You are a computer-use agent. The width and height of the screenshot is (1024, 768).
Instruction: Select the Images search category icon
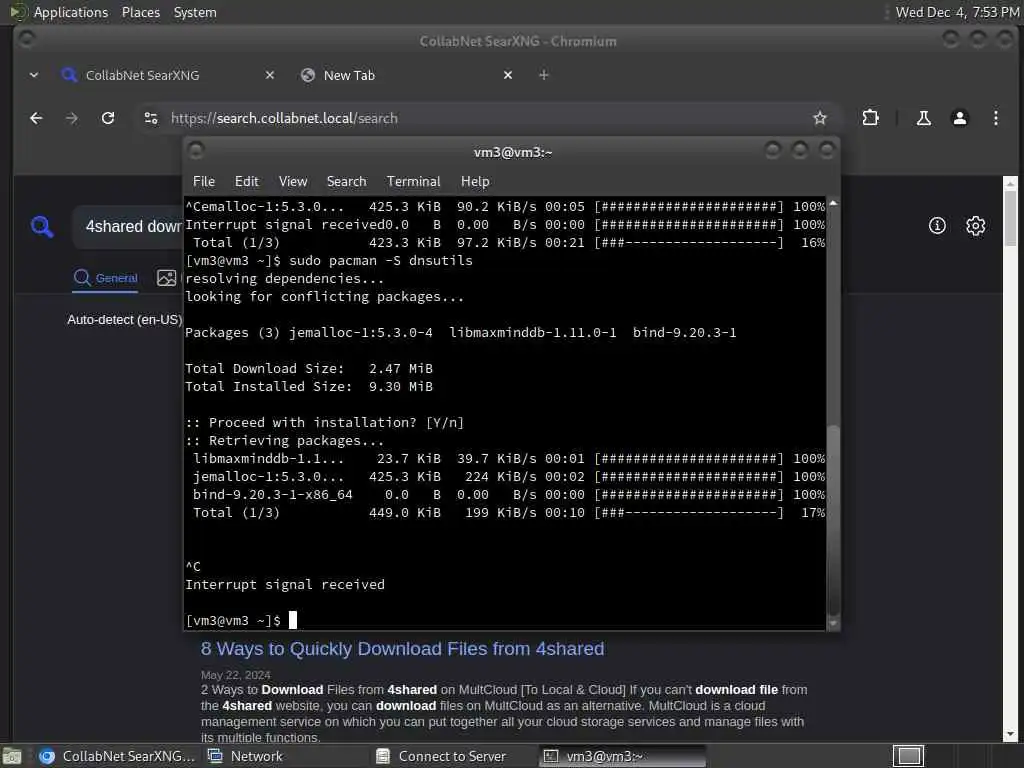pyautogui.click(x=167, y=278)
